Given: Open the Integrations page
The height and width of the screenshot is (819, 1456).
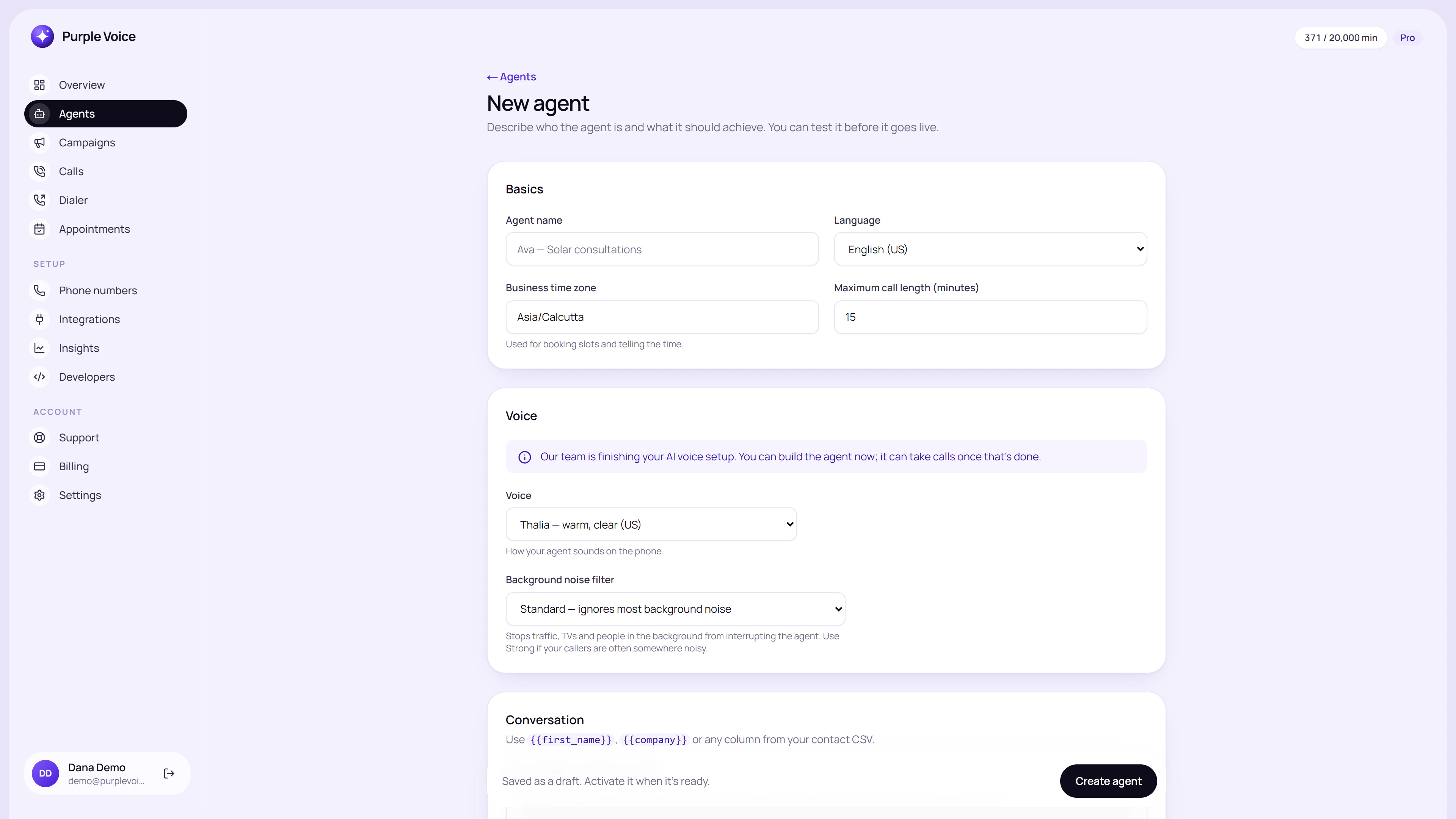Looking at the screenshot, I should tap(106, 319).
